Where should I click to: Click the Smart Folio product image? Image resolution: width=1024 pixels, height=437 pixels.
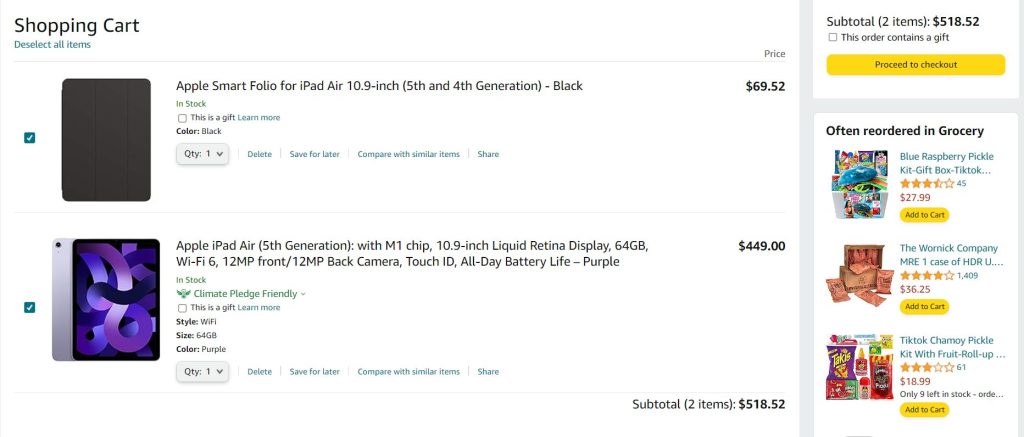(x=106, y=139)
